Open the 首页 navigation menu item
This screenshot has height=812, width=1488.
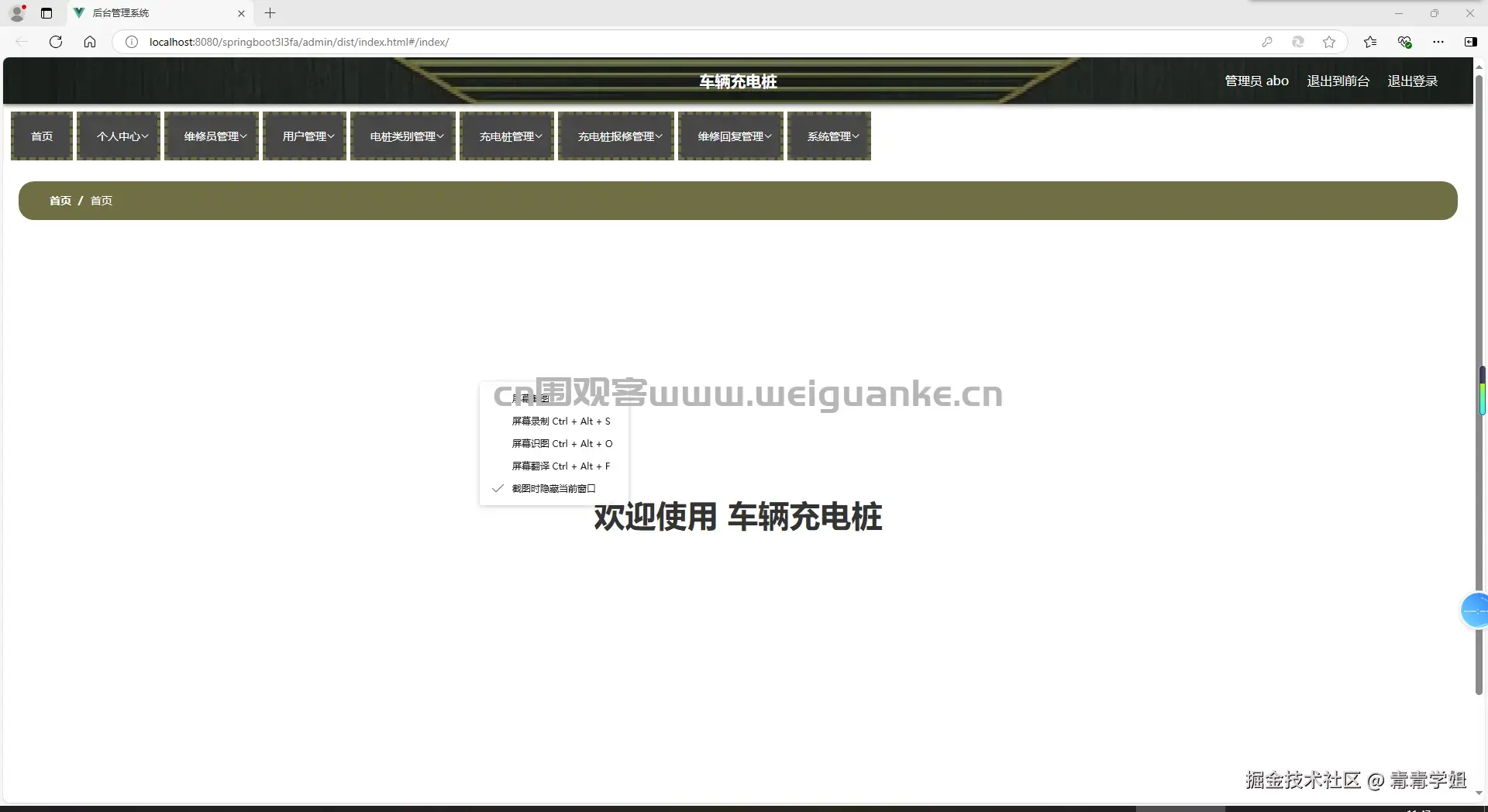pos(42,136)
